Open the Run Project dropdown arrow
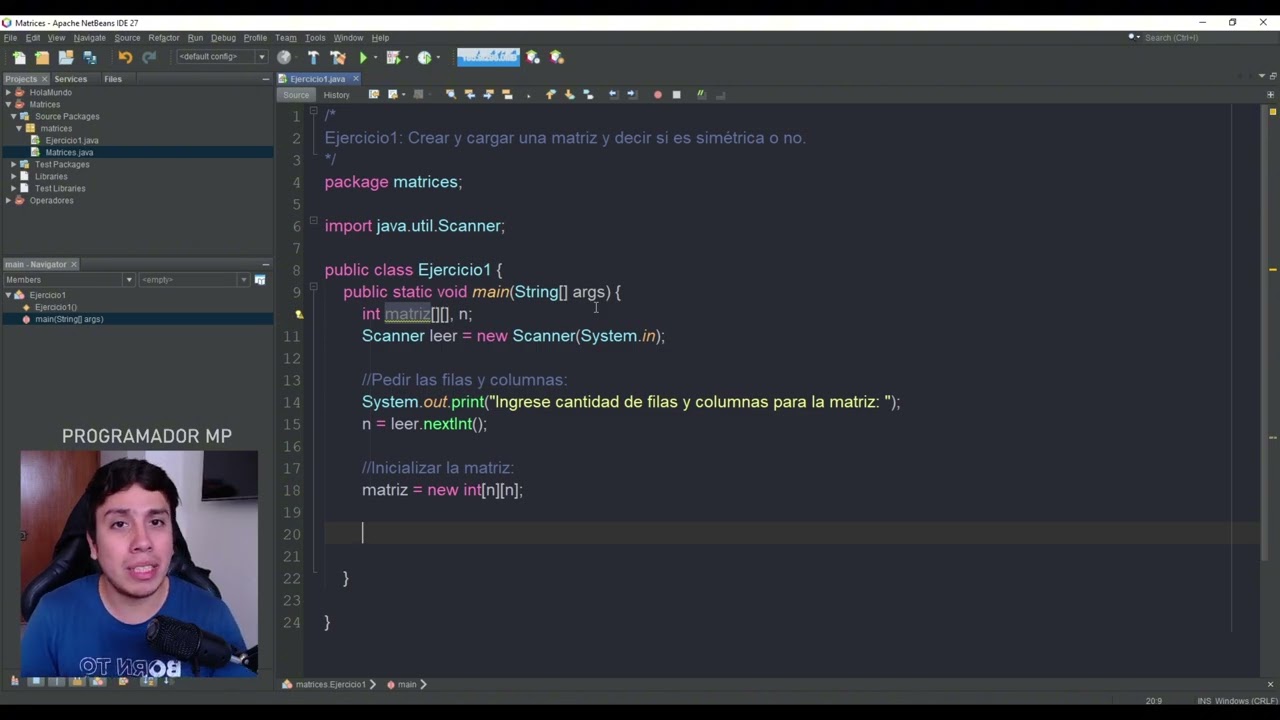Viewport: 1280px width, 720px height. (x=376, y=57)
